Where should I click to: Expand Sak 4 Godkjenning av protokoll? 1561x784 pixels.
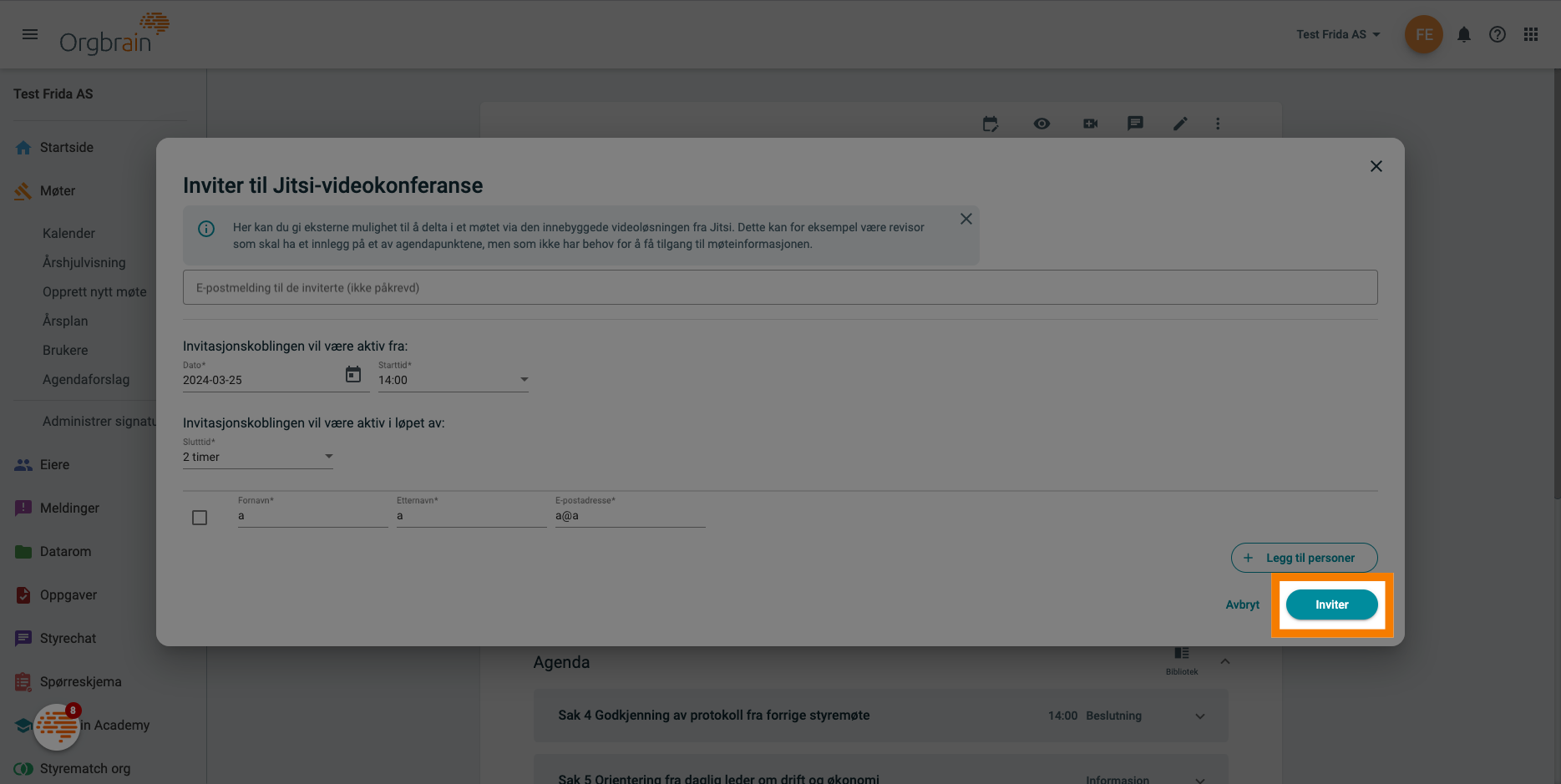pyautogui.click(x=1200, y=716)
